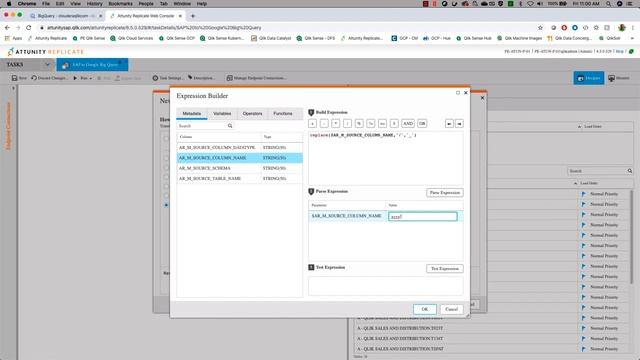
Task: Click the redo arrow above expression box
Action: 459,123
